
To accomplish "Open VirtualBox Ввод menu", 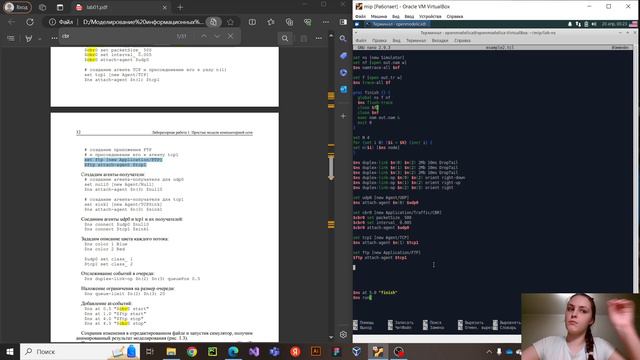I will click(x=409, y=16).
